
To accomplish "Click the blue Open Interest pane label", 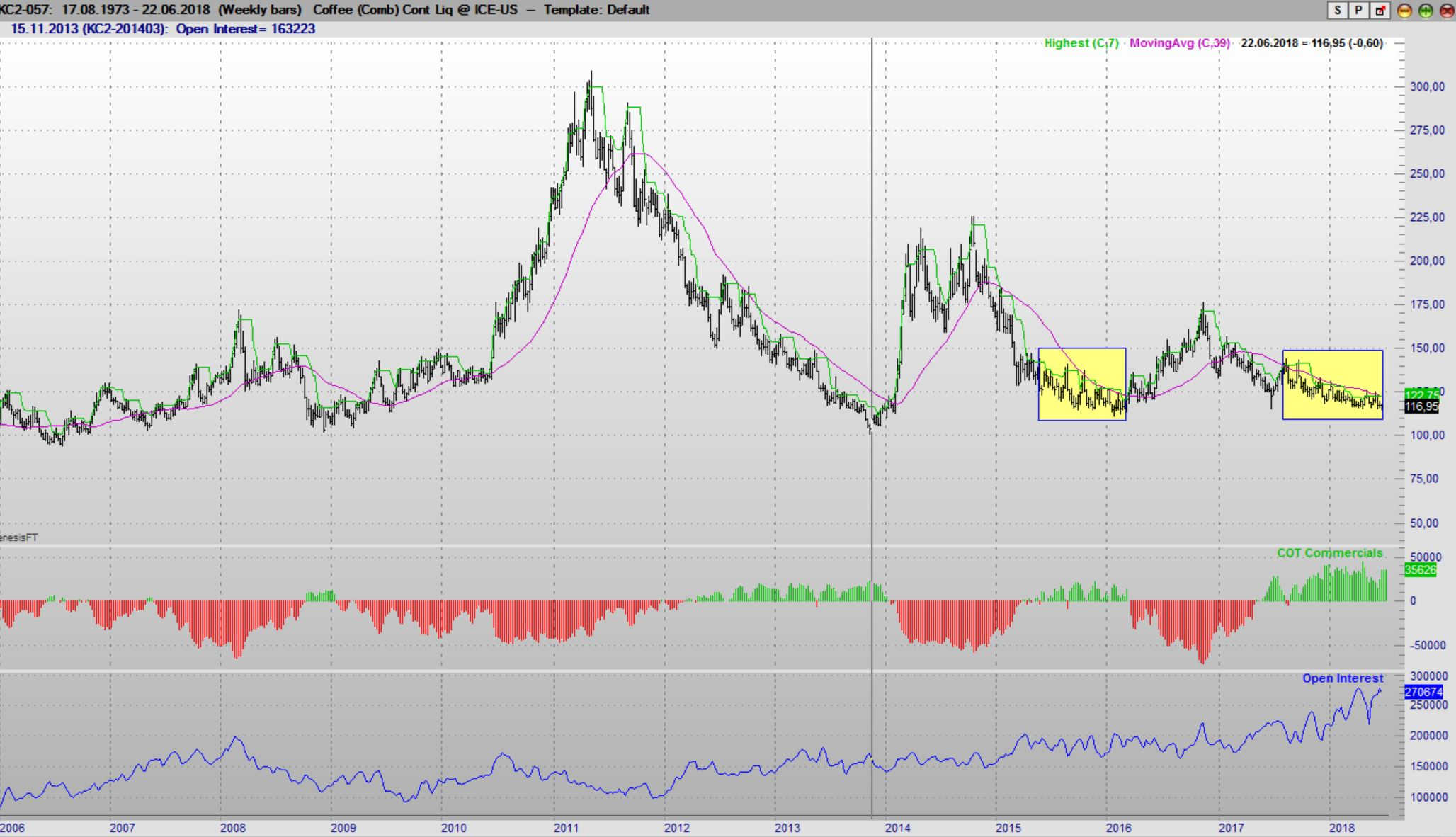I will 1342,678.
